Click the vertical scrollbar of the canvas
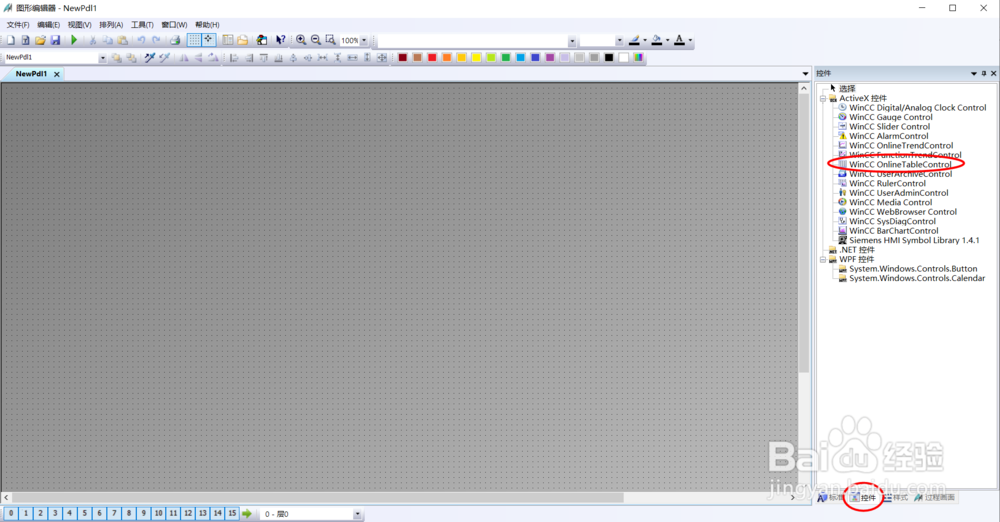1000x522 pixels. pos(804,234)
